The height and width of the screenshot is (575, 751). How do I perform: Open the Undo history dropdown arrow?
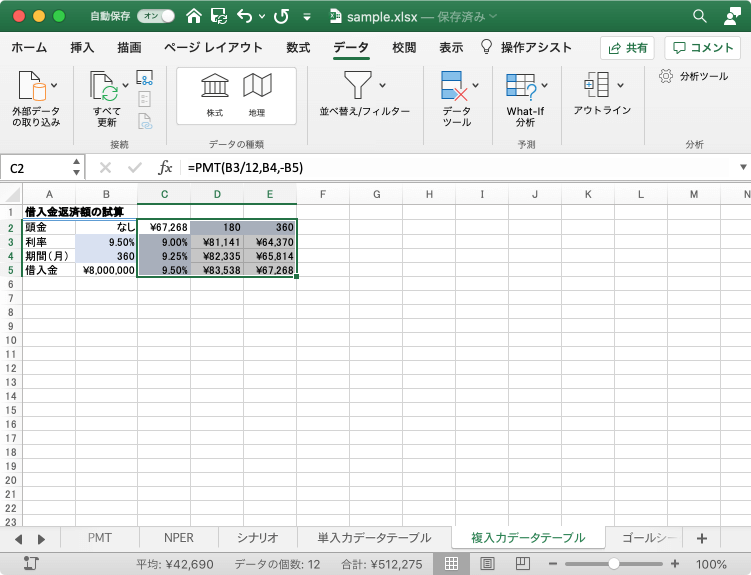click(x=262, y=16)
